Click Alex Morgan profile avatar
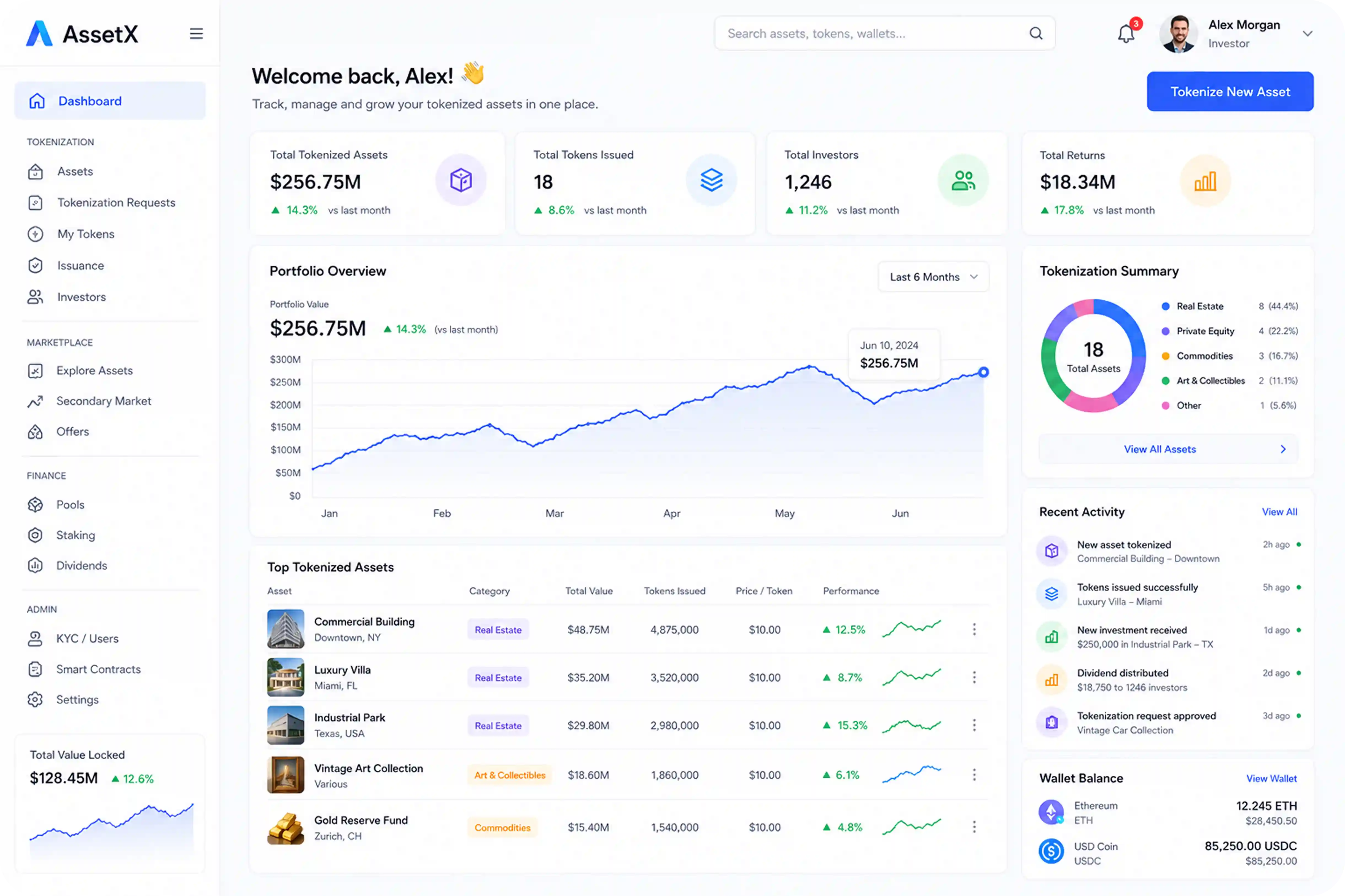Viewport: 1345px width, 896px height. (1178, 34)
